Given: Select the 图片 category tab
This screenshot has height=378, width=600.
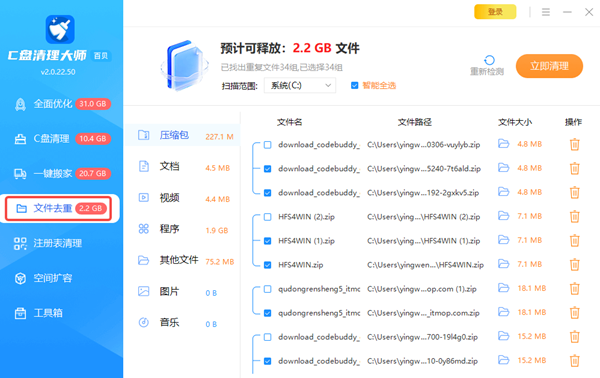Looking at the screenshot, I should (183, 292).
